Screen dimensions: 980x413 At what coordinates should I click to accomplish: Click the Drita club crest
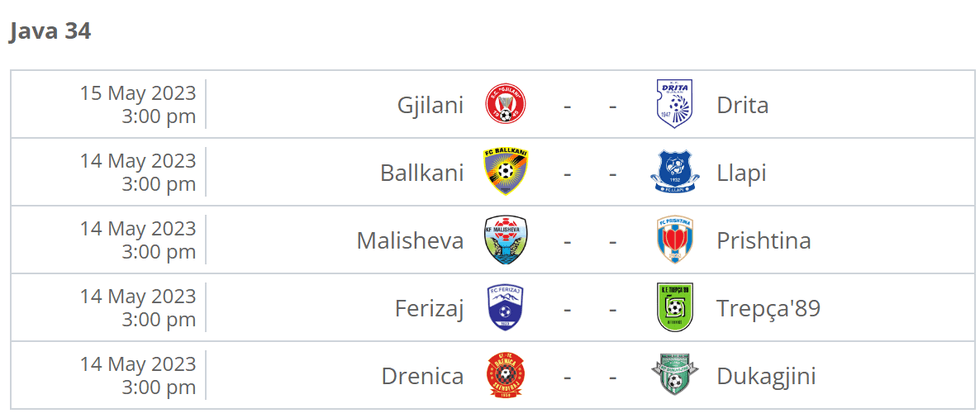coord(672,104)
